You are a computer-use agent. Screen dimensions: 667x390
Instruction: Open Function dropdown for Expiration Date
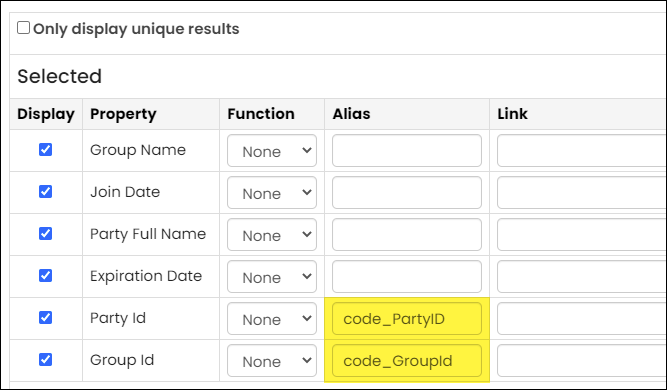click(272, 276)
